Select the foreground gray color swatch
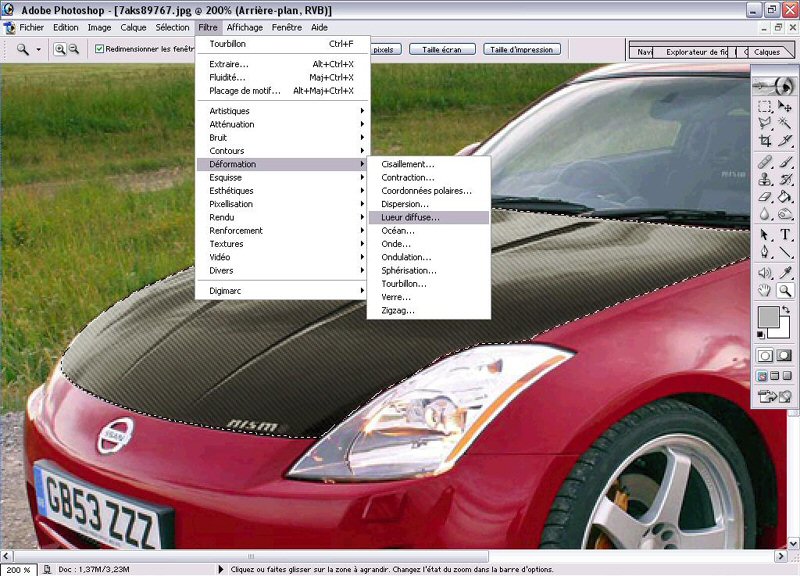This screenshot has width=800, height=576. (x=768, y=317)
